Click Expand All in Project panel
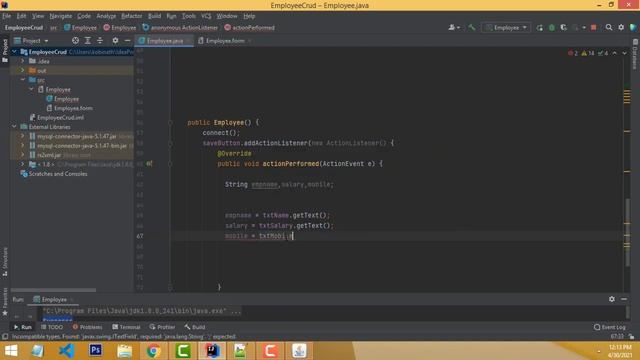 pos(88,40)
